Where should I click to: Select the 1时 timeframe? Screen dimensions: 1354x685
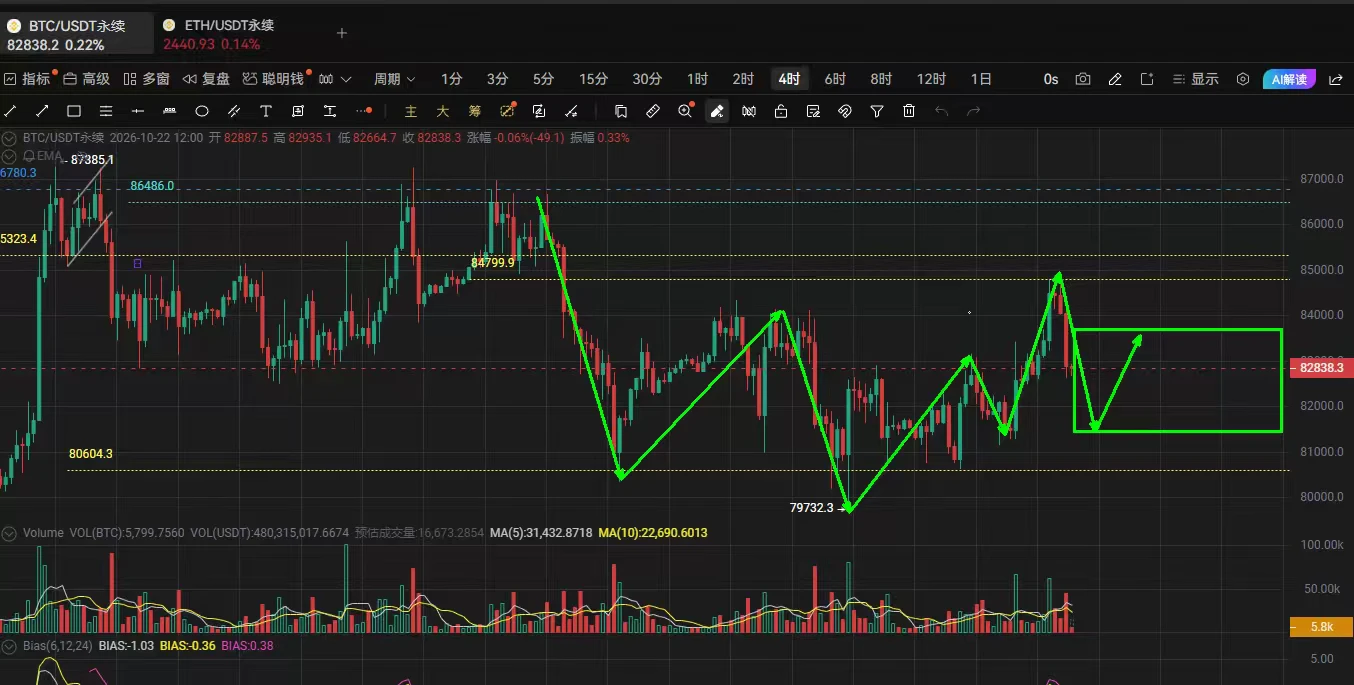[x=697, y=79]
